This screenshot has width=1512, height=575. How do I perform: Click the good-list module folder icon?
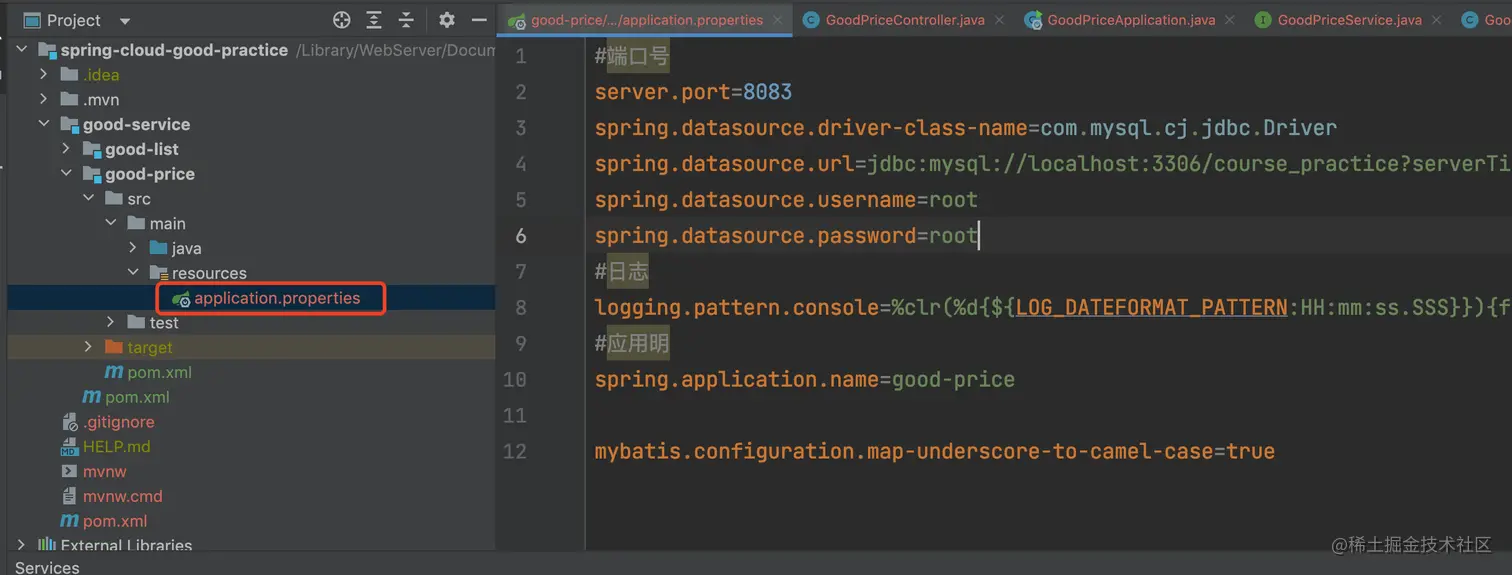pos(92,149)
